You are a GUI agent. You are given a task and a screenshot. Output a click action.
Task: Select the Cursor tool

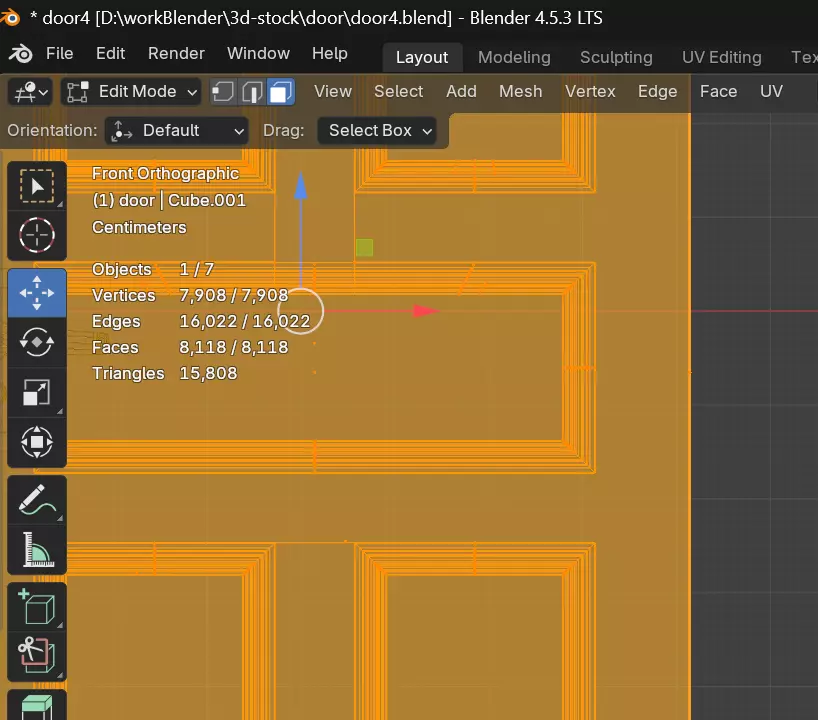37,235
